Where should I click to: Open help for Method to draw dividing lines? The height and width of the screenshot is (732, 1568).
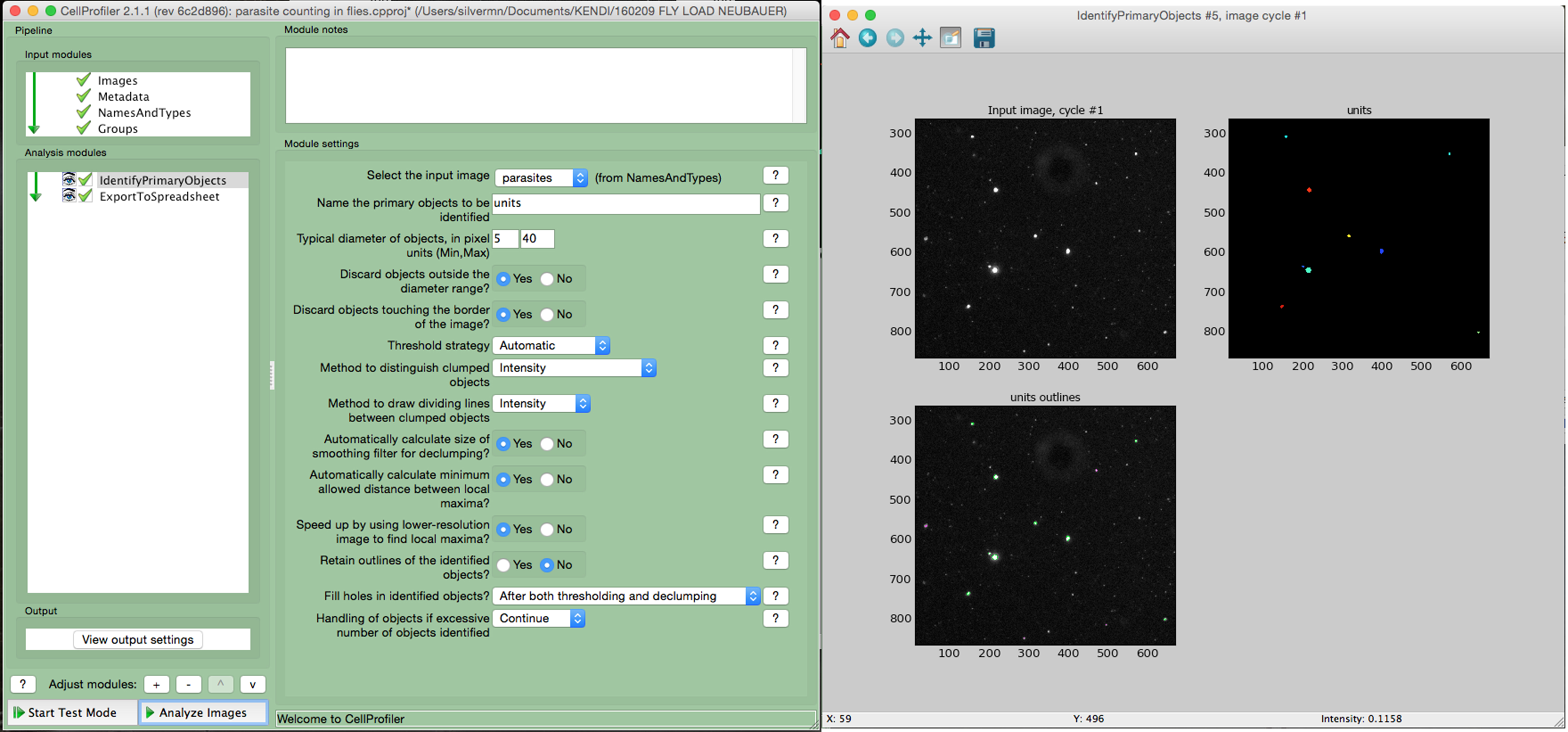776,403
